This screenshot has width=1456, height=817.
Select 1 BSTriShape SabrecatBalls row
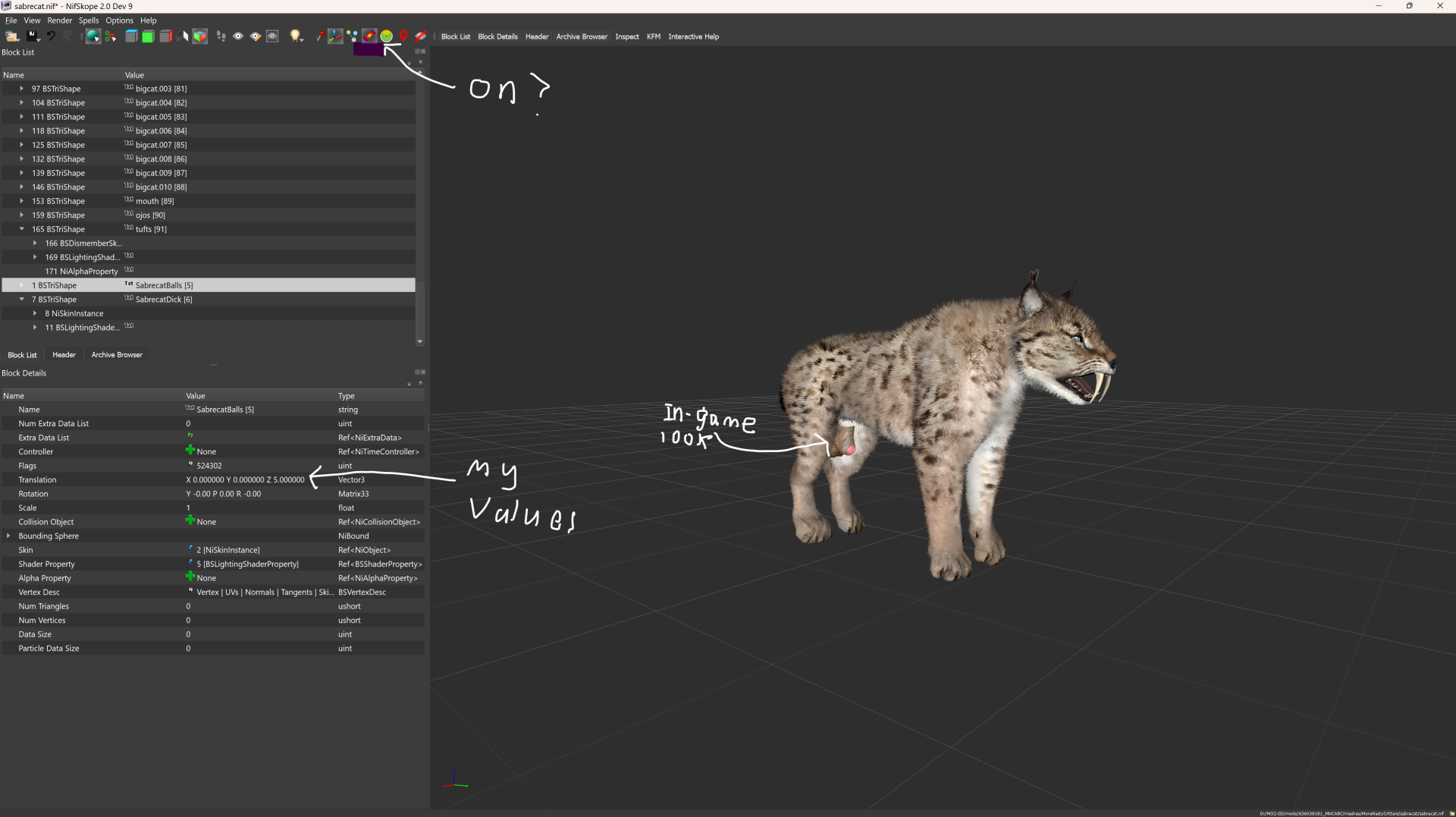point(208,285)
